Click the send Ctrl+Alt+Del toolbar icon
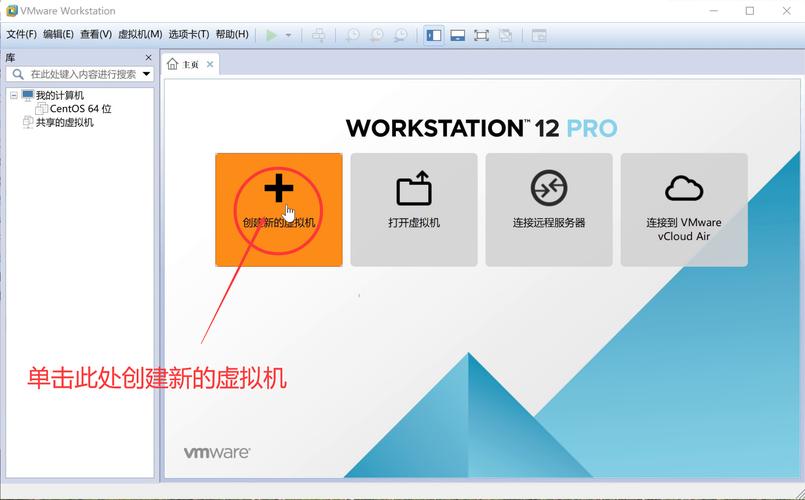The height and width of the screenshot is (500, 805). click(319, 35)
